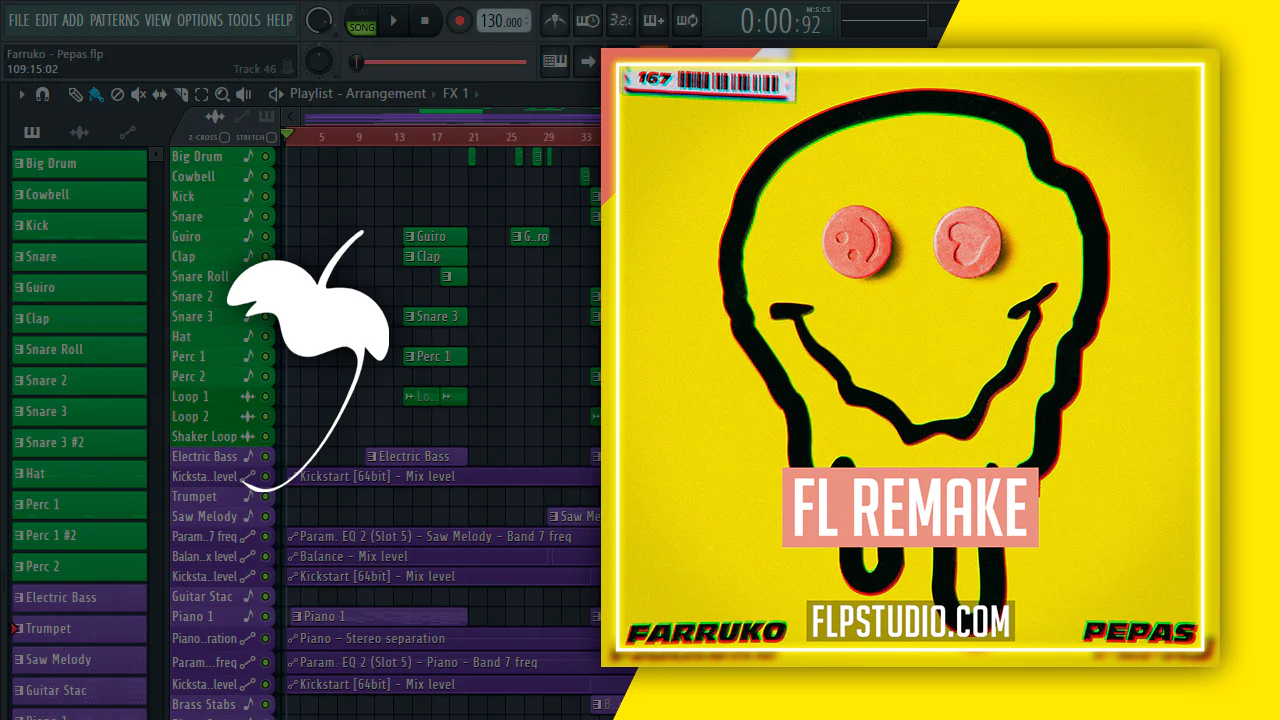Image resolution: width=1280 pixels, height=720 pixels.
Task: Open the OPTIONS menu
Action: click(200, 20)
